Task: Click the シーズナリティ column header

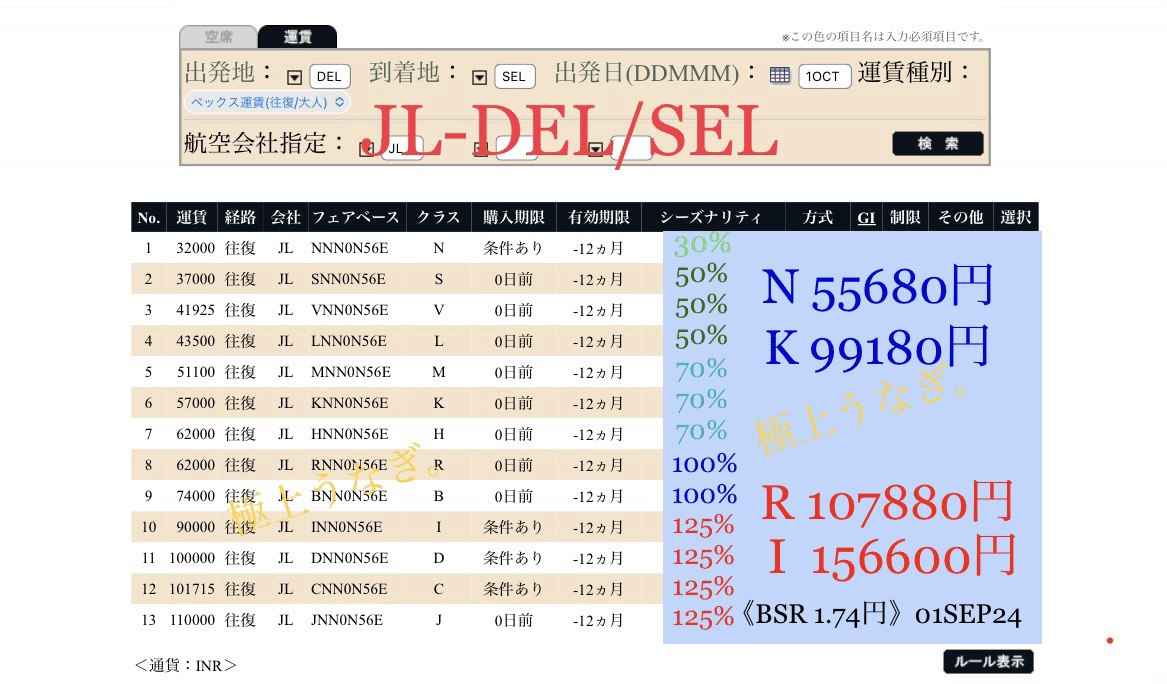Action: (x=712, y=217)
